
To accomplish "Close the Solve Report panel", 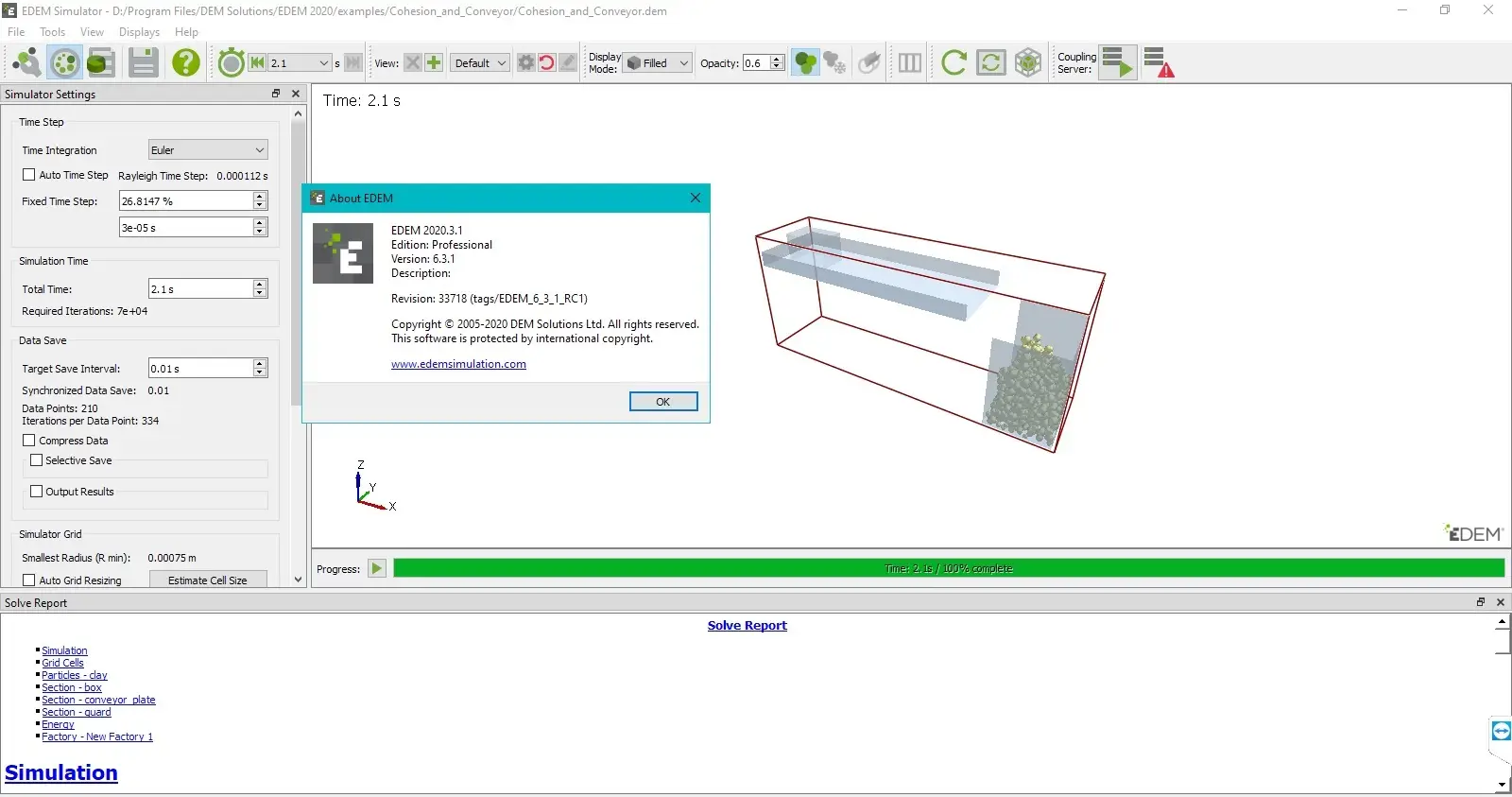I will click(1501, 602).
